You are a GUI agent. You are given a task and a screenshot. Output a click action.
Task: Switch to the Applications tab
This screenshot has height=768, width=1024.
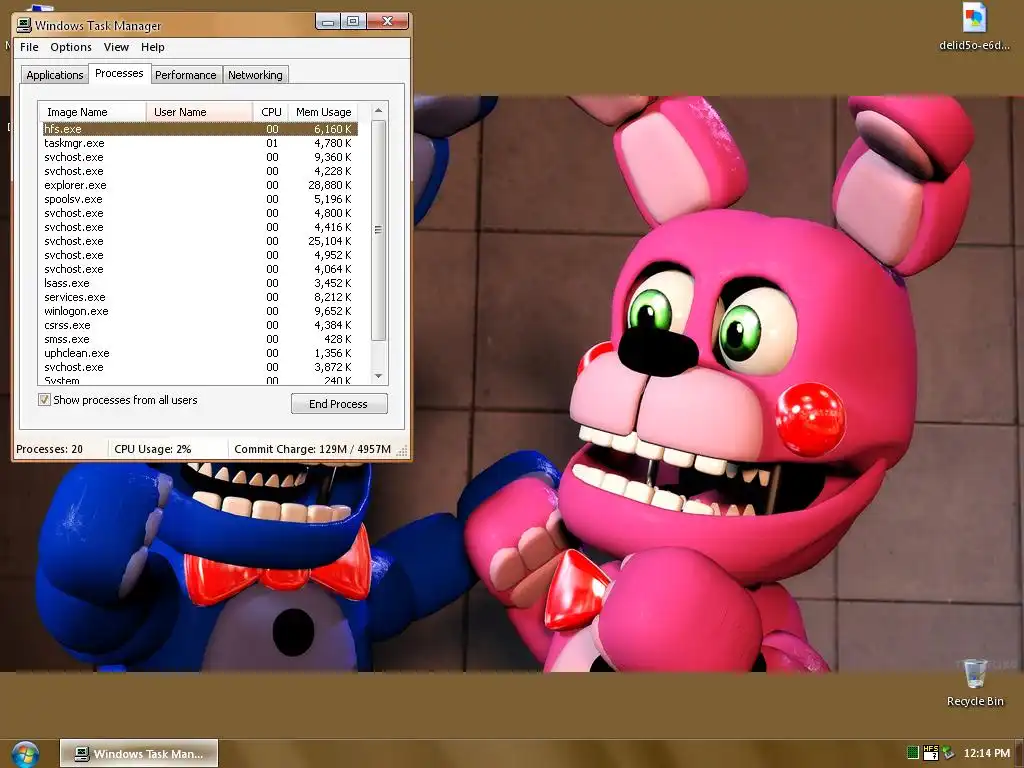[55, 75]
